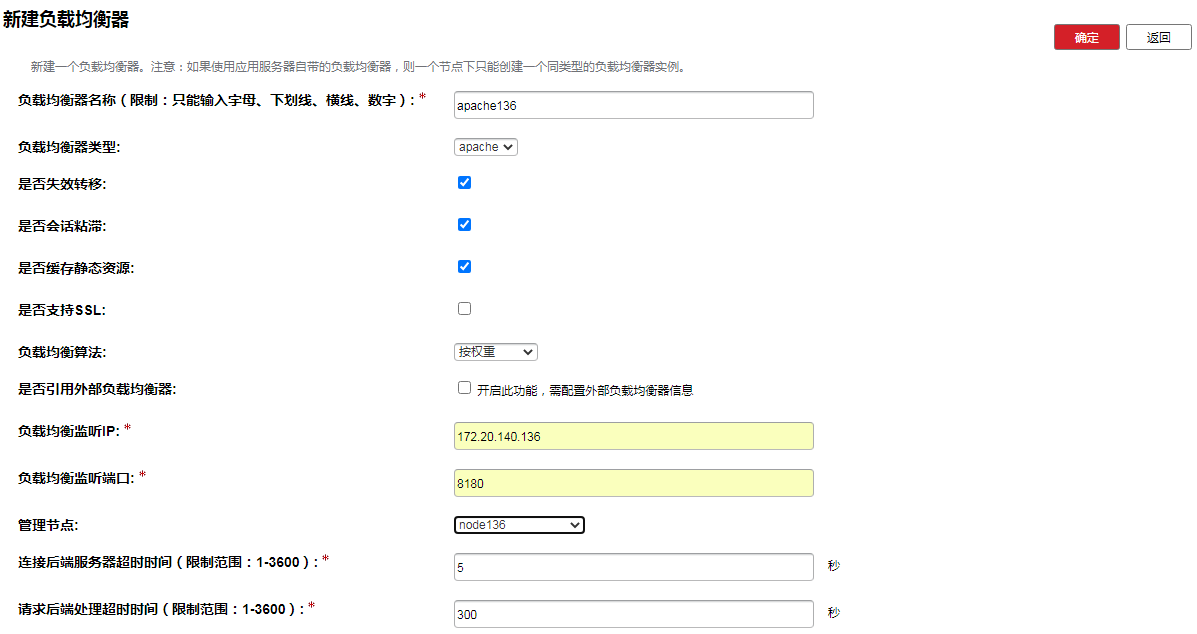
Task: Click the 负载均衡监听IP field with 172.20.140.136
Action: click(633, 436)
